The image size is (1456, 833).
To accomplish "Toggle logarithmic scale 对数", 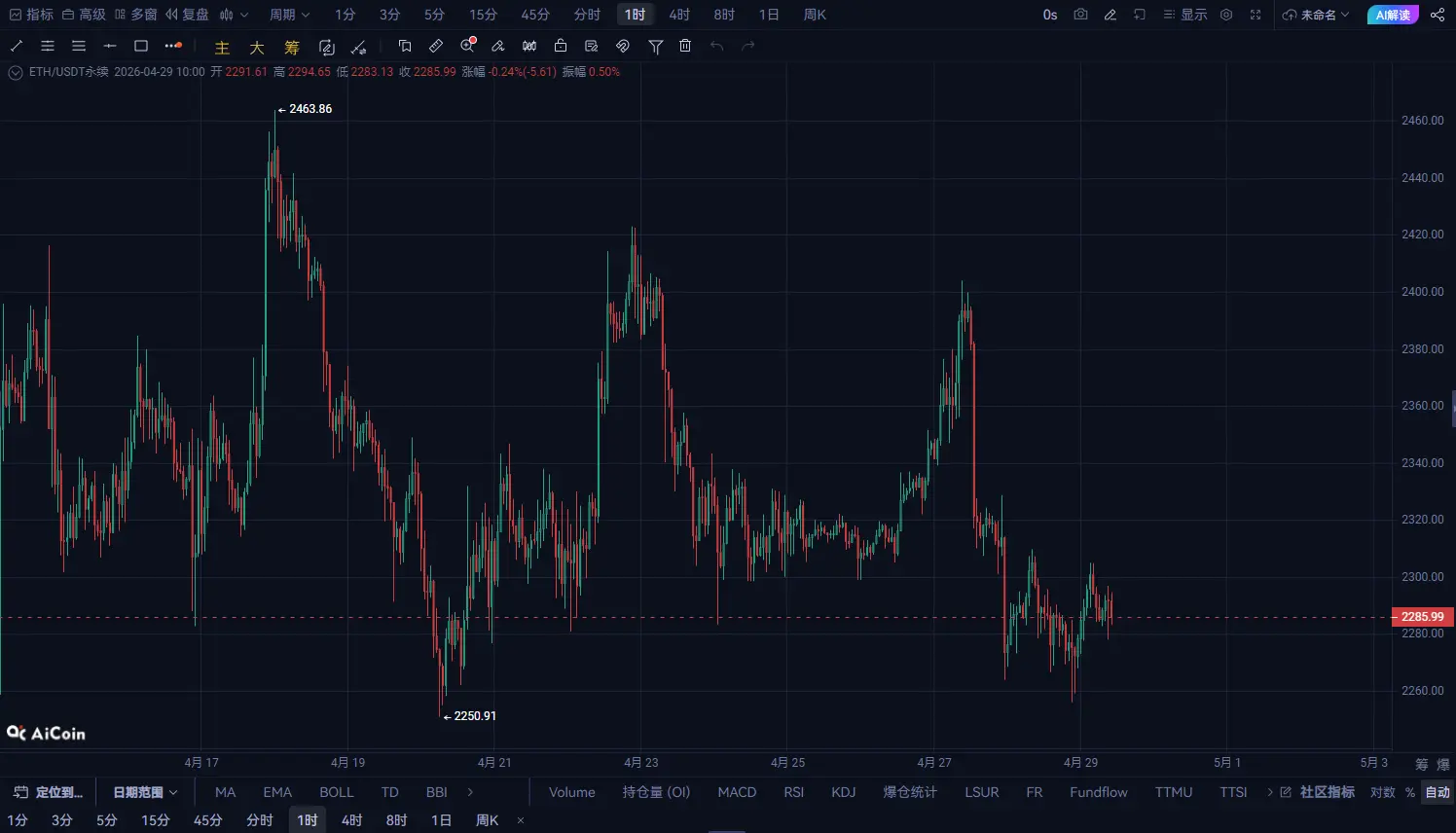I will (x=1382, y=792).
